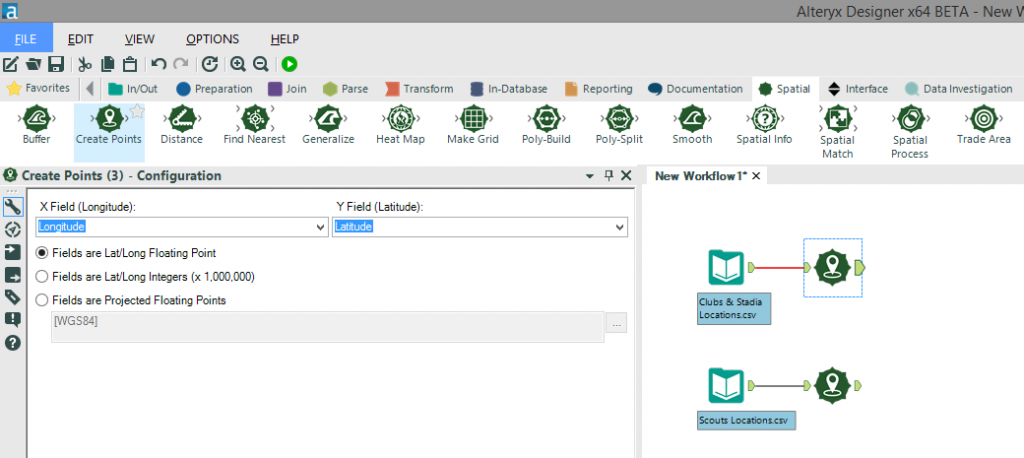
Task: Undo the last action
Action: (x=159, y=64)
